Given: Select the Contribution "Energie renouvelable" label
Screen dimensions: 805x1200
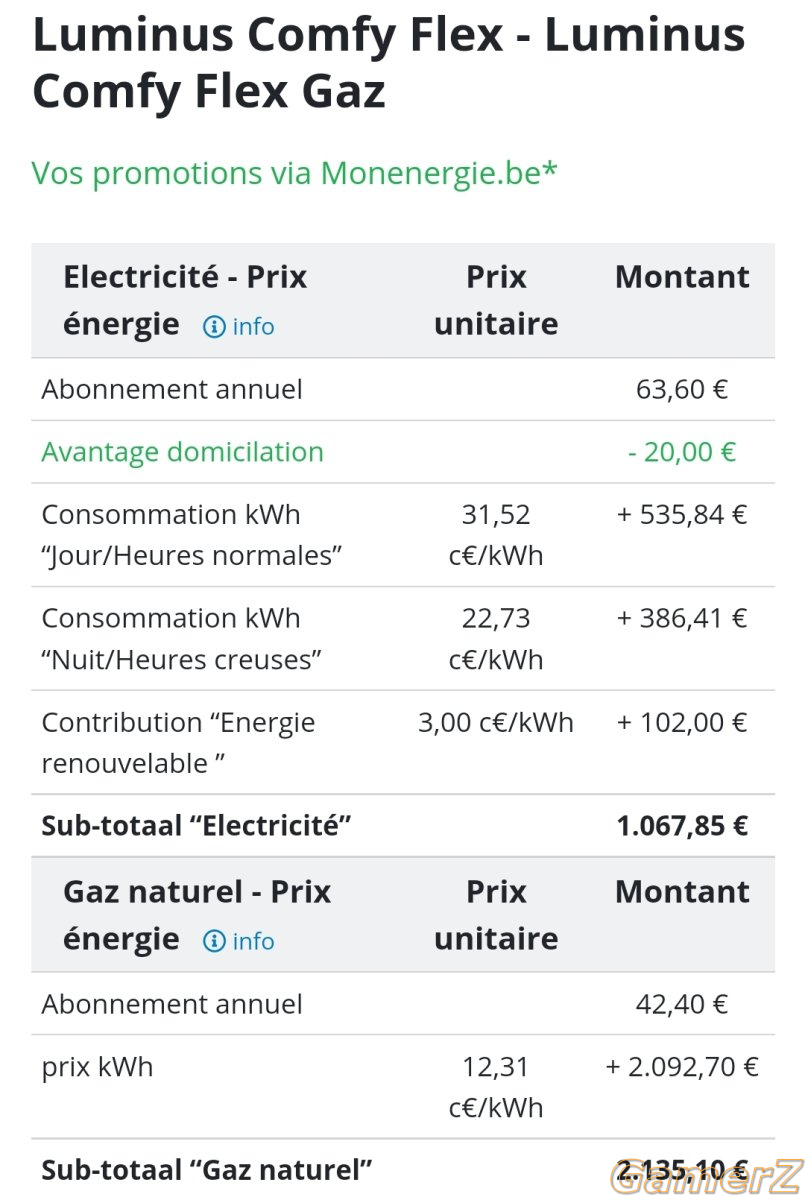Looking at the screenshot, I should 178,743.
